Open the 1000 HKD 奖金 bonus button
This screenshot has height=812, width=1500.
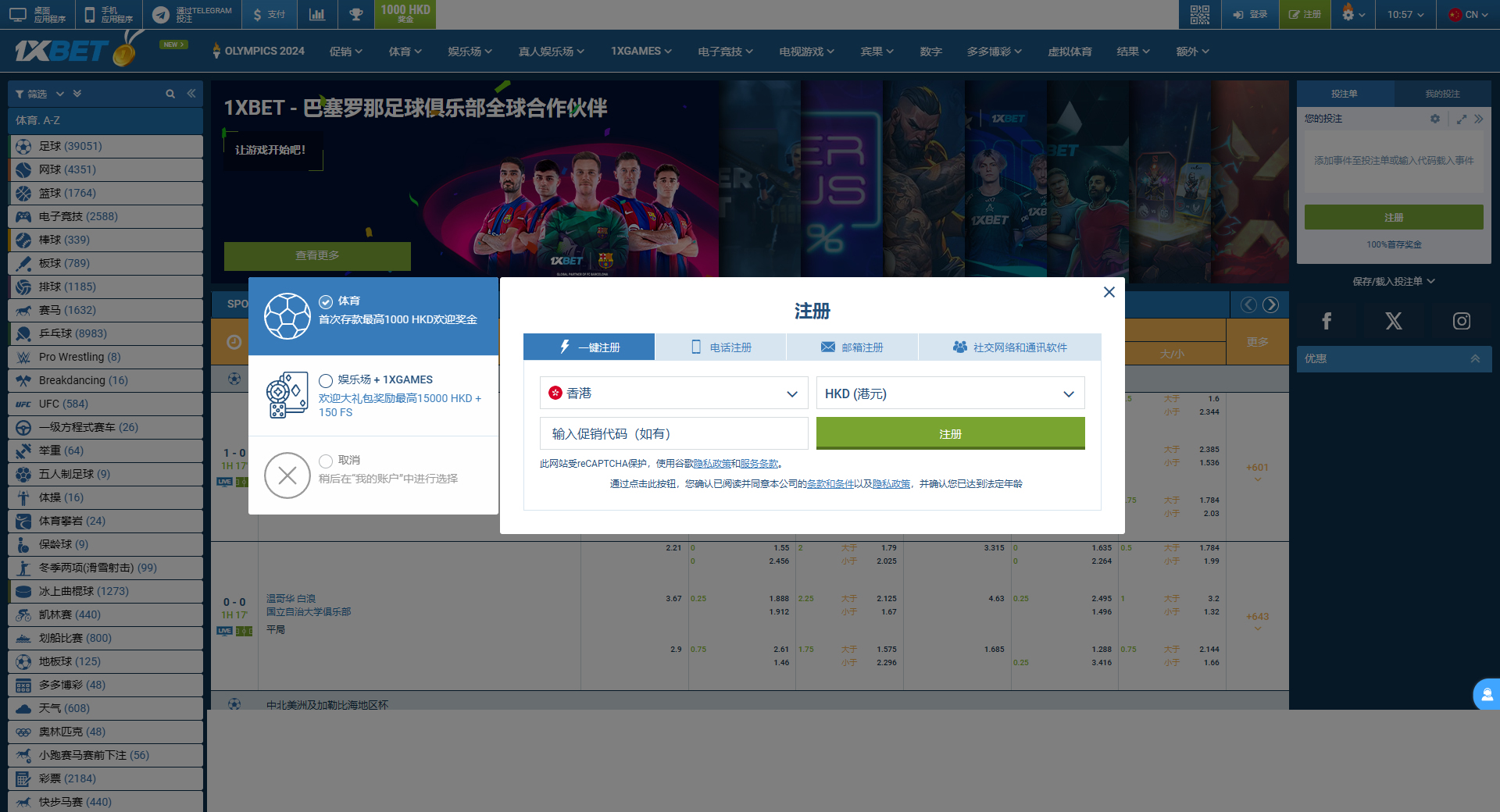click(x=405, y=14)
